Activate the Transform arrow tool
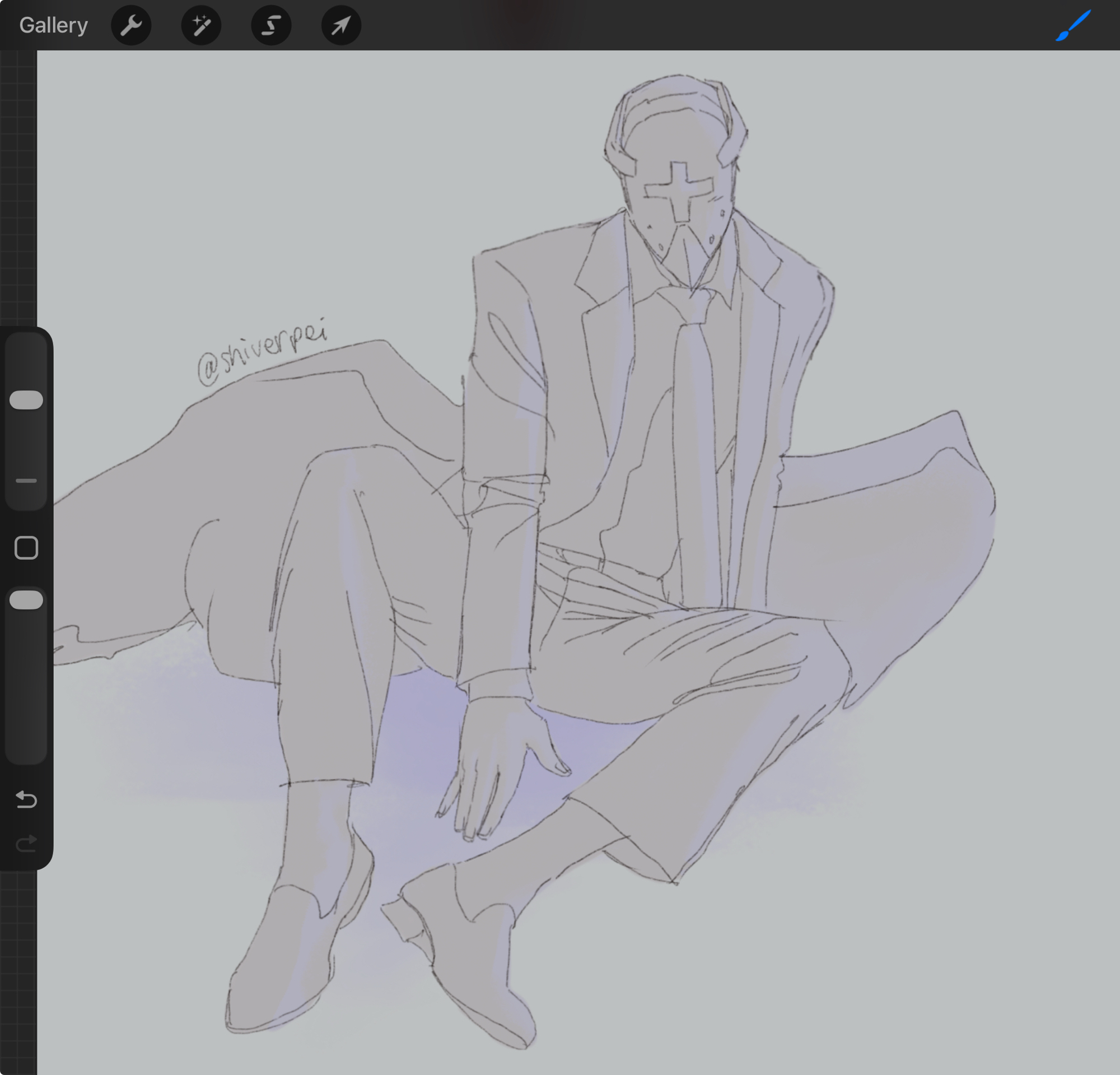Screen dimensions: 1120x1075 tap(341, 25)
